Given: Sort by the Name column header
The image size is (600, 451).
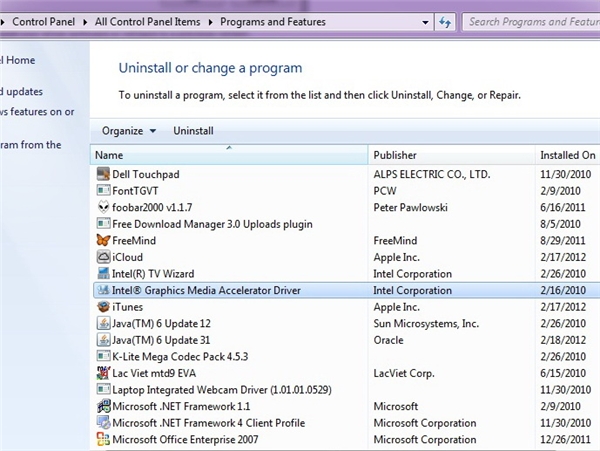Looking at the screenshot, I should (x=229, y=155).
